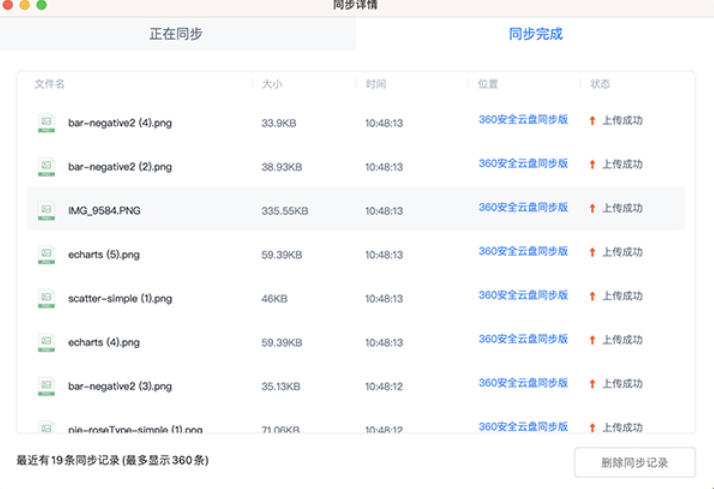Click the upload arrow icon for bar-negative2 (2).png
Viewport: 714px width, 489px height.
click(x=592, y=164)
